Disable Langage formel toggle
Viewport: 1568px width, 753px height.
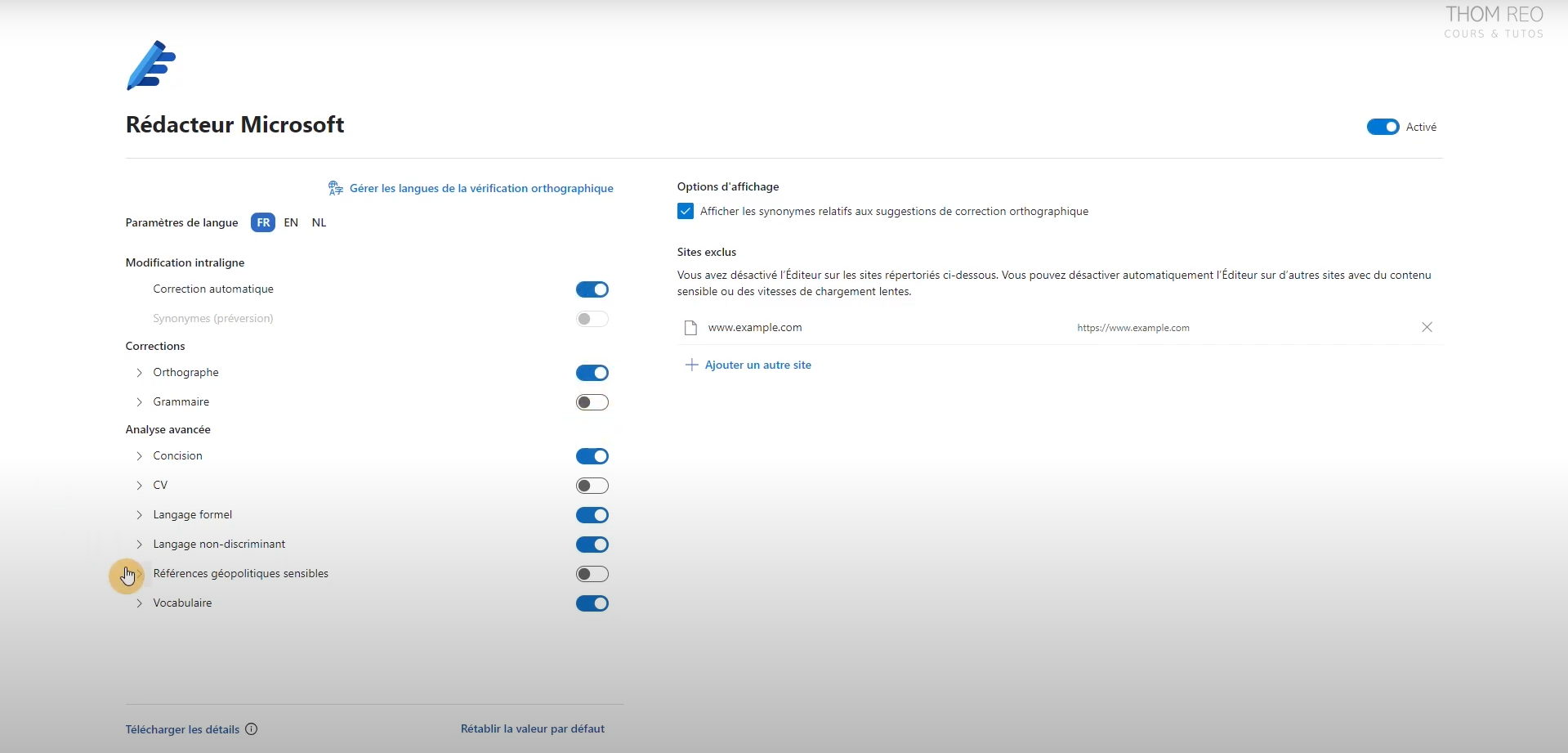coord(592,515)
